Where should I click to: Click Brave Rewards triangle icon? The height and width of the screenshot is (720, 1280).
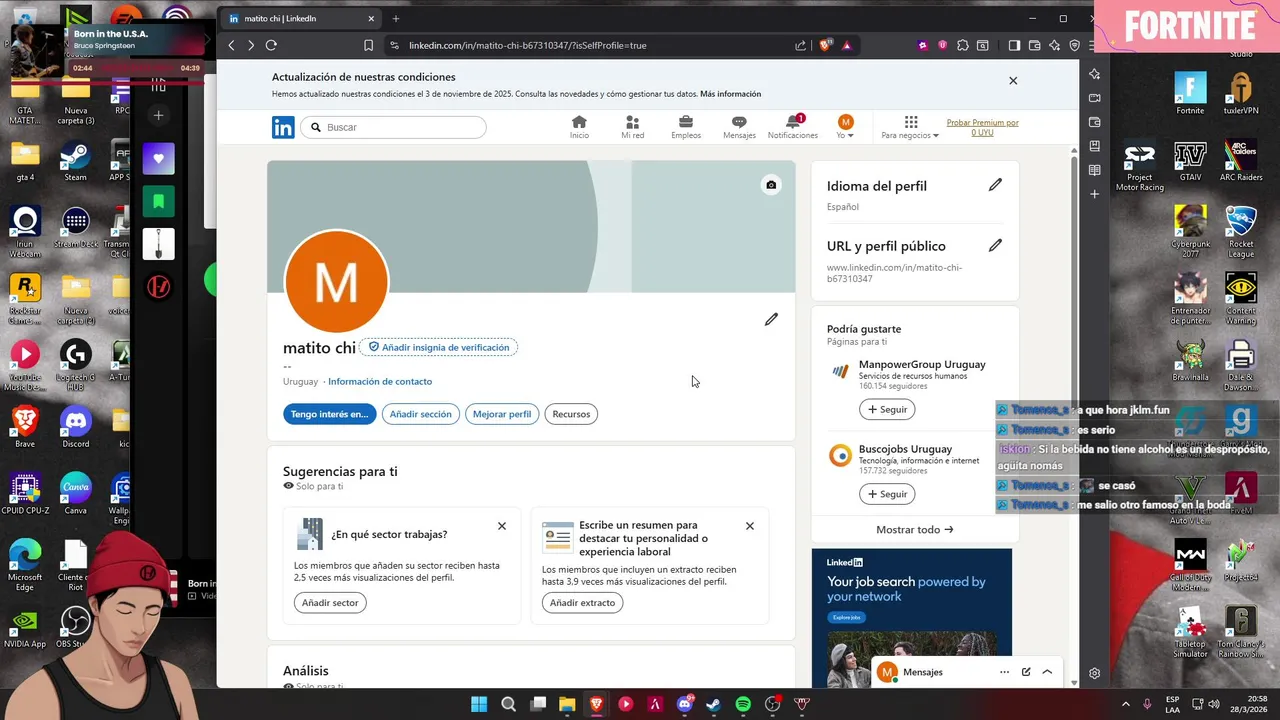pyautogui.click(x=847, y=45)
